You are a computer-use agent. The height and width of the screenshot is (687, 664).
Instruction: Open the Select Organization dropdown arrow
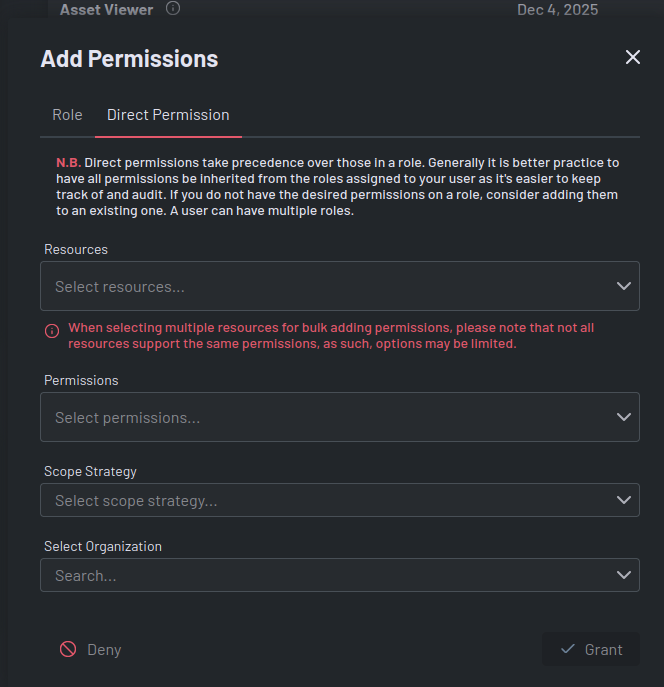pyautogui.click(x=624, y=575)
